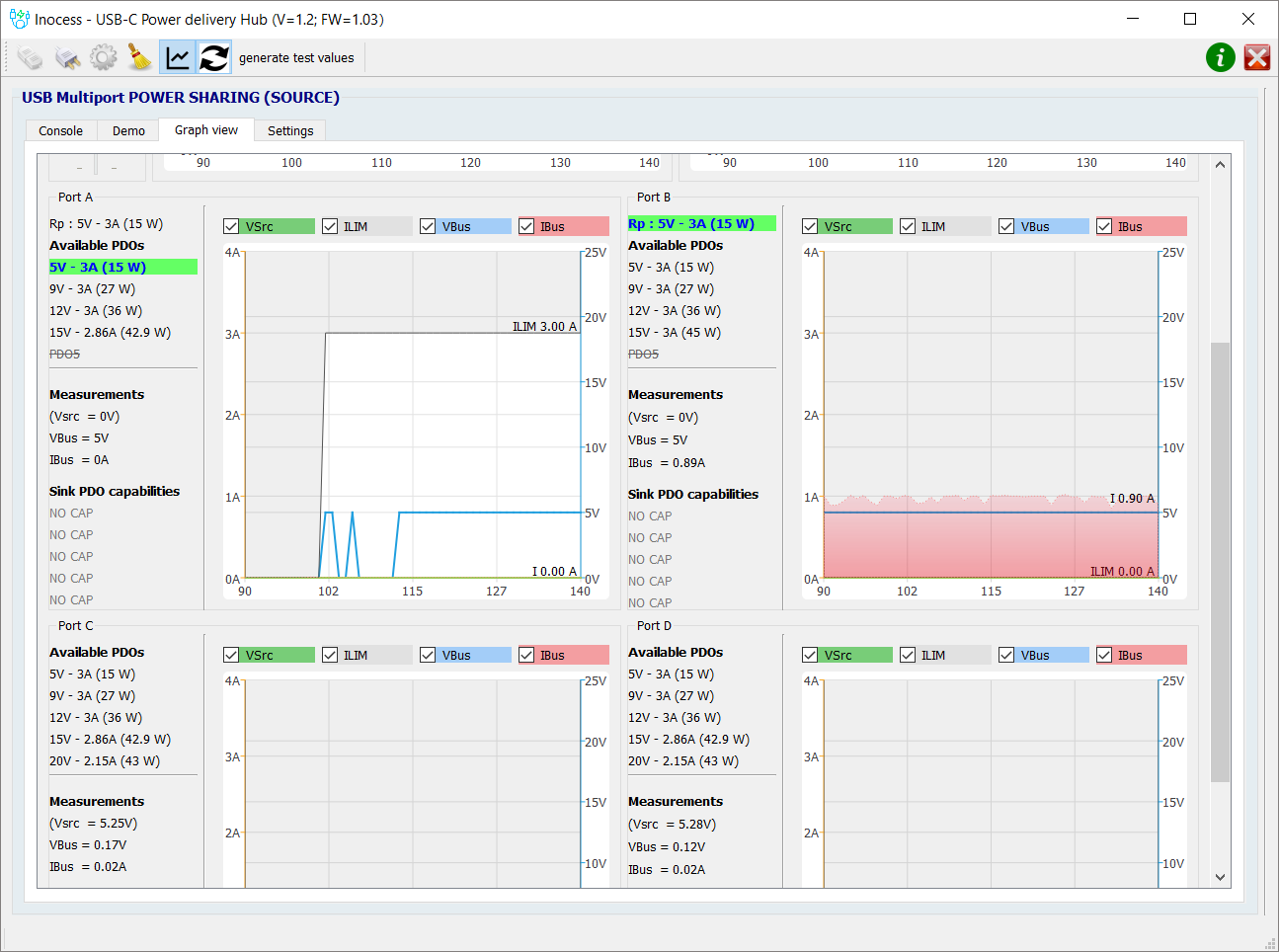This screenshot has height=952, width=1279.
Task: Click the scroll down arrow
Action: tap(1221, 877)
